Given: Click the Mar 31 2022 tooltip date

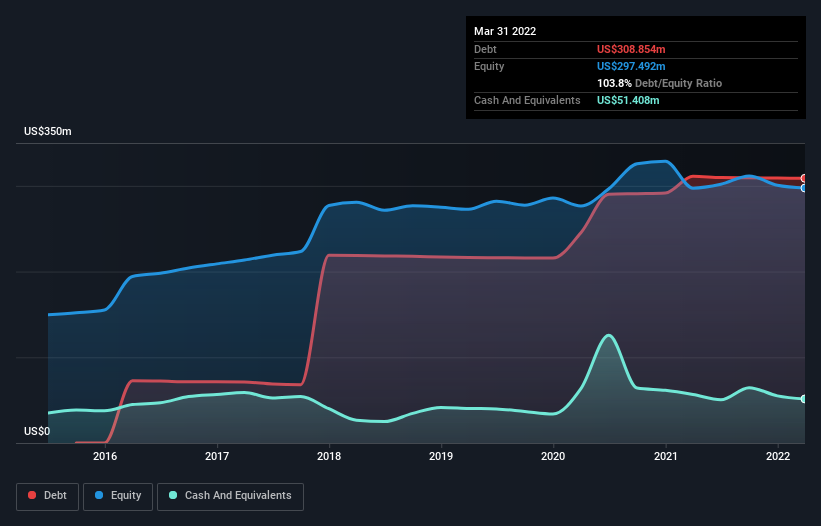Looking at the screenshot, I should tap(505, 31).
